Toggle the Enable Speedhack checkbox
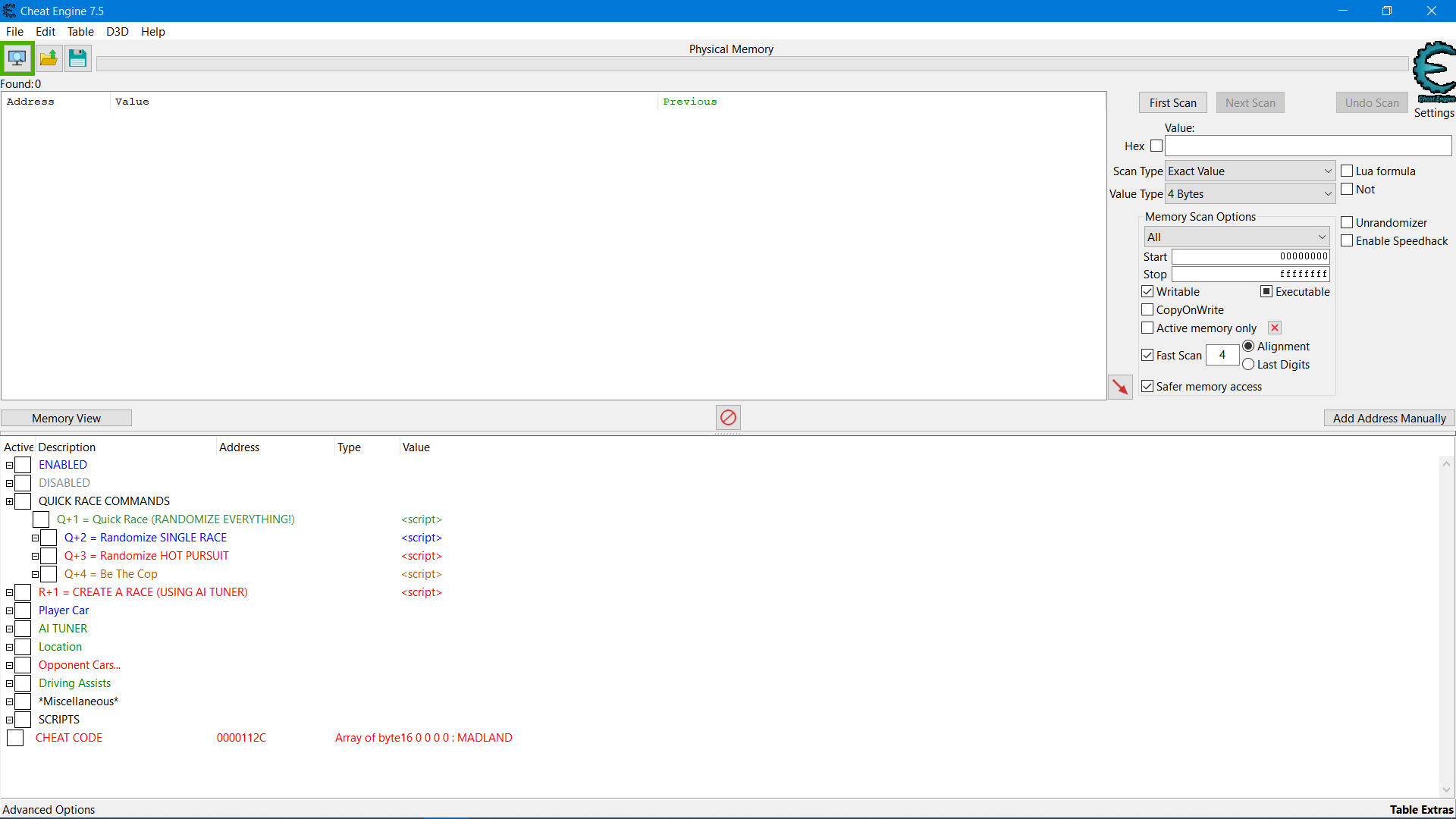The height and width of the screenshot is (819, 1456). point(1347,240)
